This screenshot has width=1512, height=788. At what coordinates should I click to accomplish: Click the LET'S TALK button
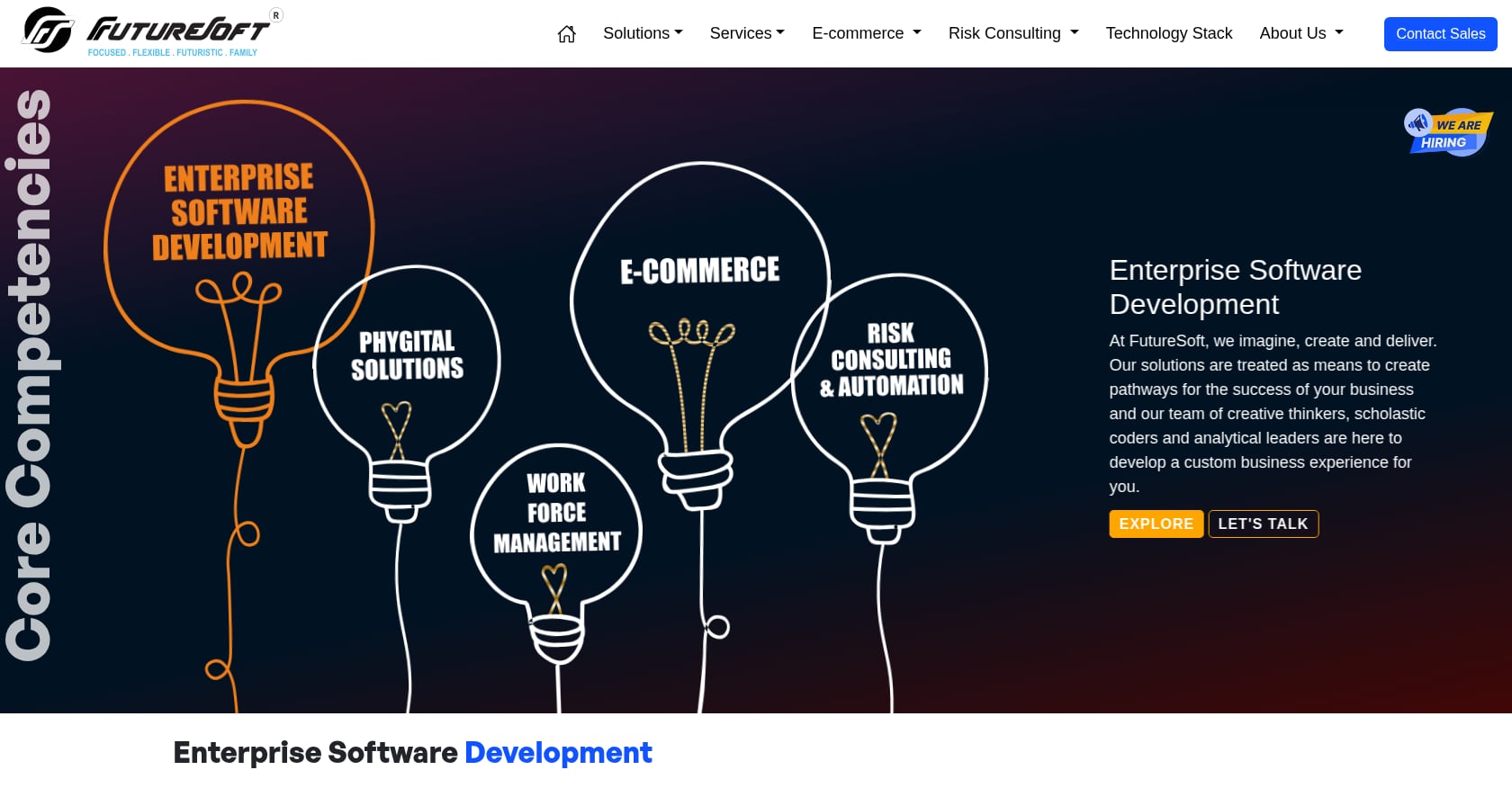(1263, 524)
